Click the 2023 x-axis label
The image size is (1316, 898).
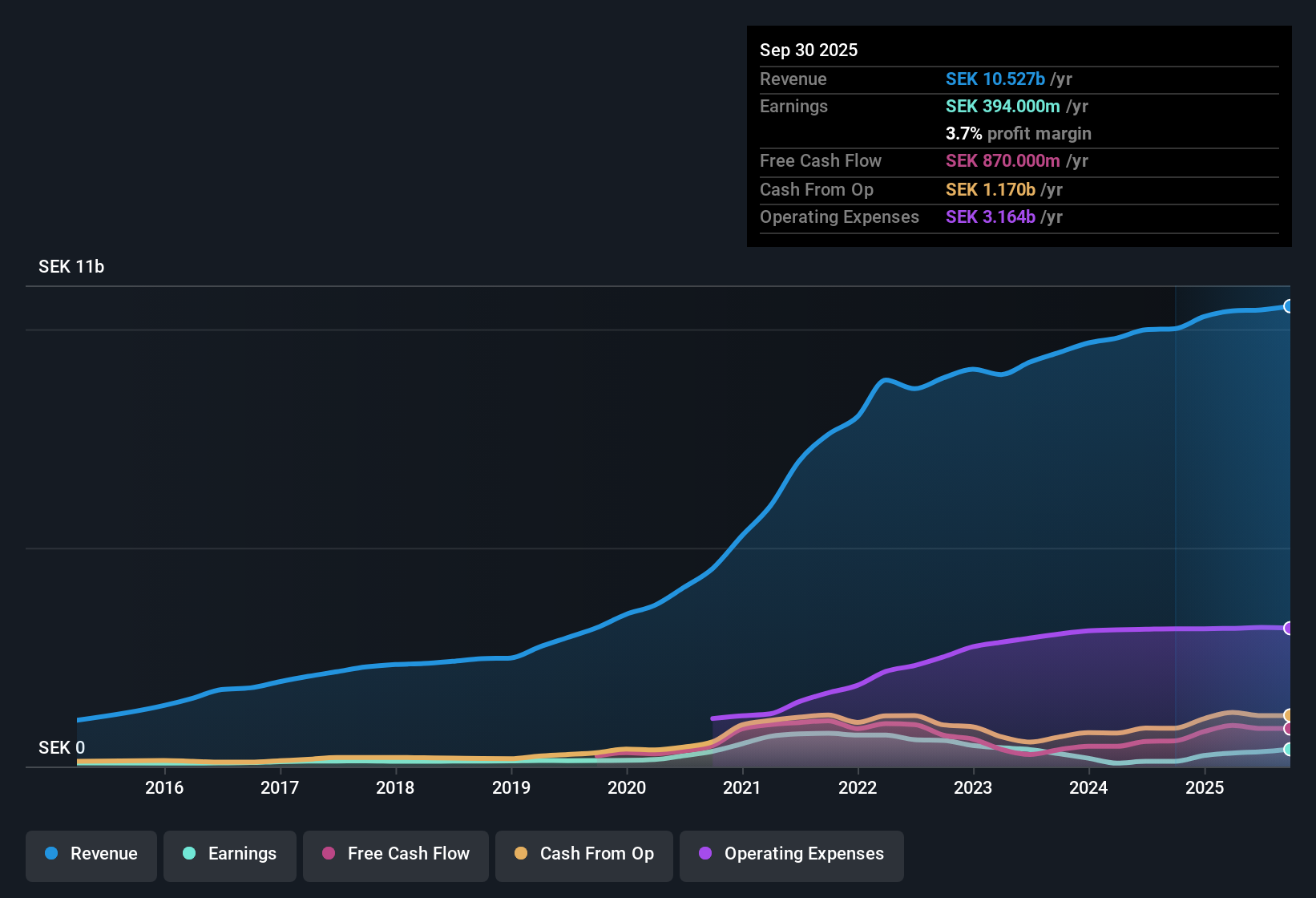[973, 787]
